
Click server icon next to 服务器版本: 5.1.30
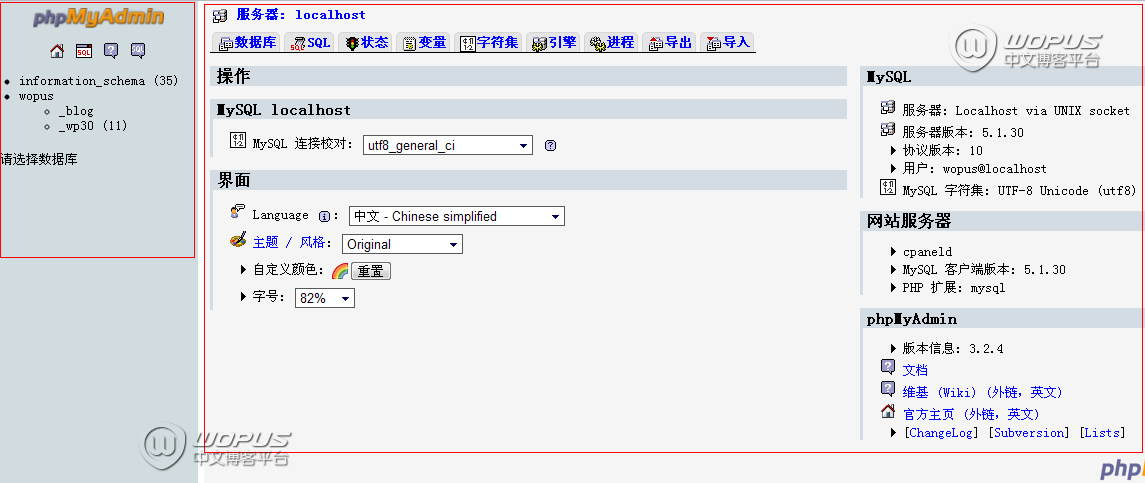coord(888,130)
